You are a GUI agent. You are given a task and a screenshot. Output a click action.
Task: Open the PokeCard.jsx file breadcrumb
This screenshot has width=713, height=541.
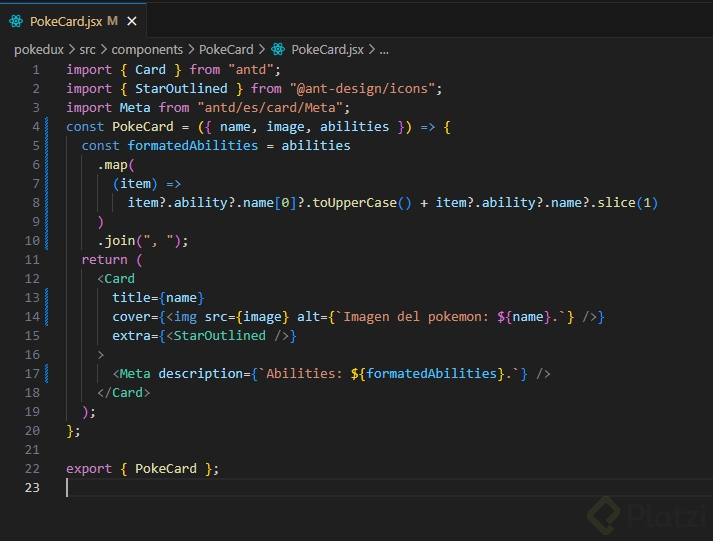(327, 50)
